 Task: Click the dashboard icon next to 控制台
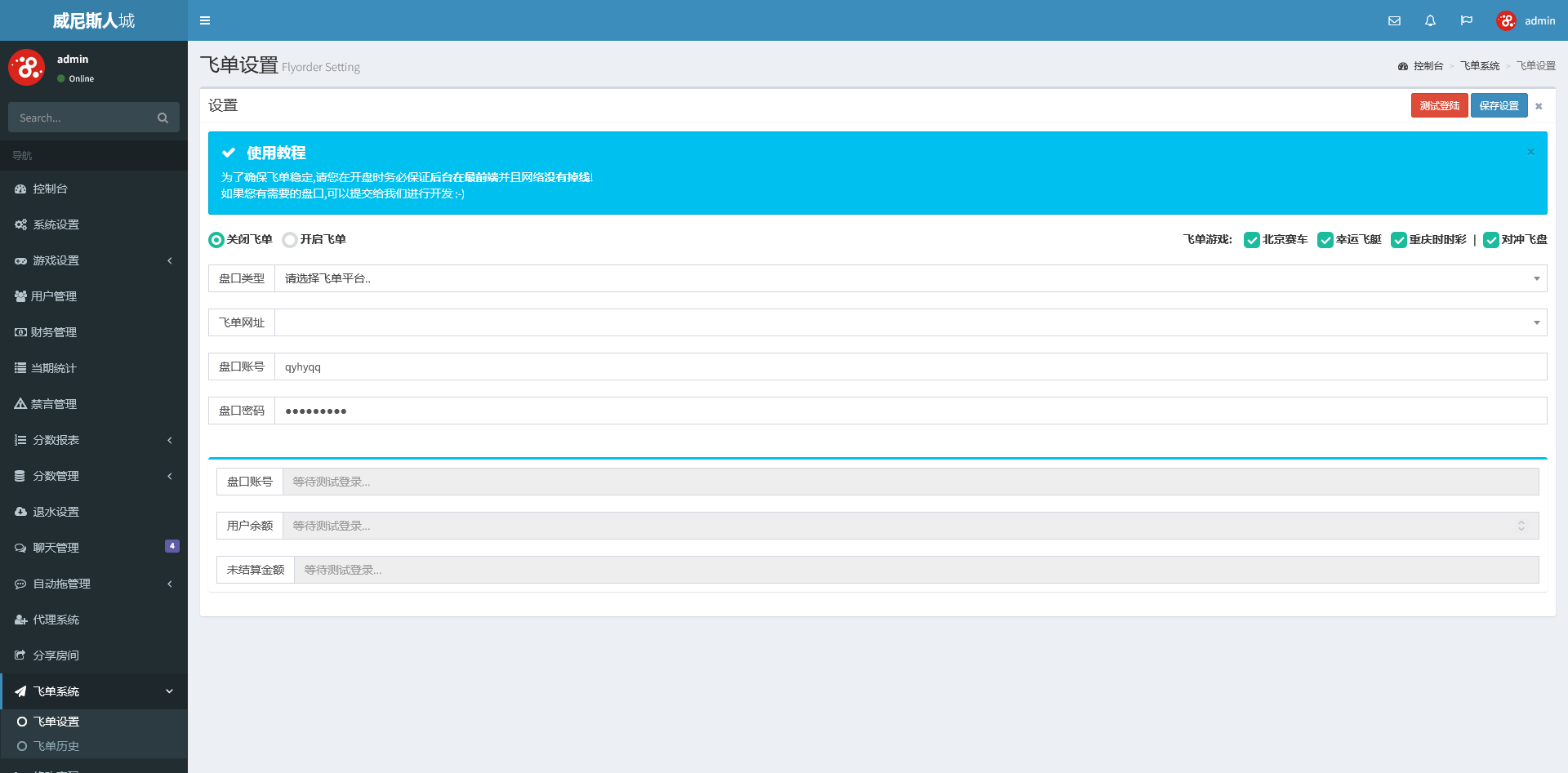tap(20, 189)
